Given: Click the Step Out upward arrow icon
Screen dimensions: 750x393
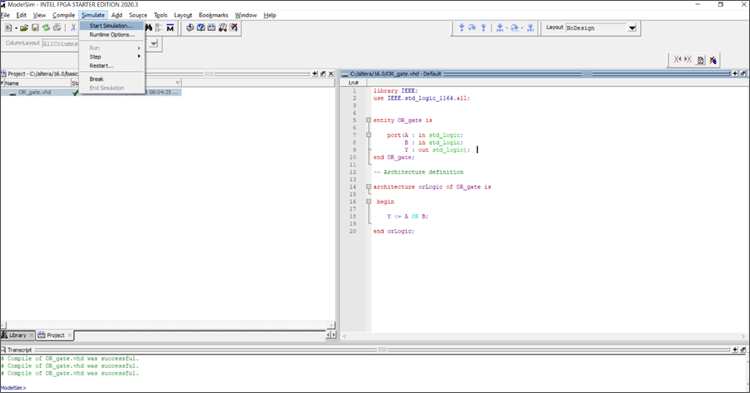Looking at the screenshot, I should click(x=484, y=28).
